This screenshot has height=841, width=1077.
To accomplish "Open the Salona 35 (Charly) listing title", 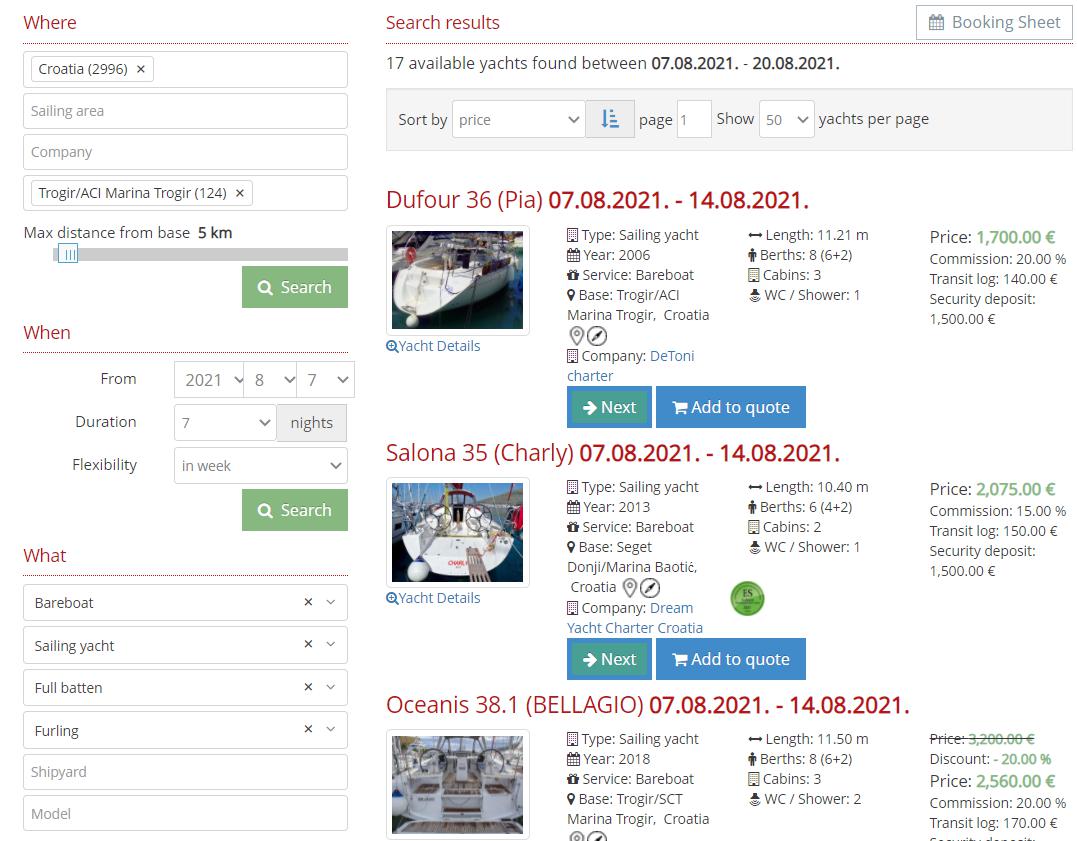I will click(613, 453).
